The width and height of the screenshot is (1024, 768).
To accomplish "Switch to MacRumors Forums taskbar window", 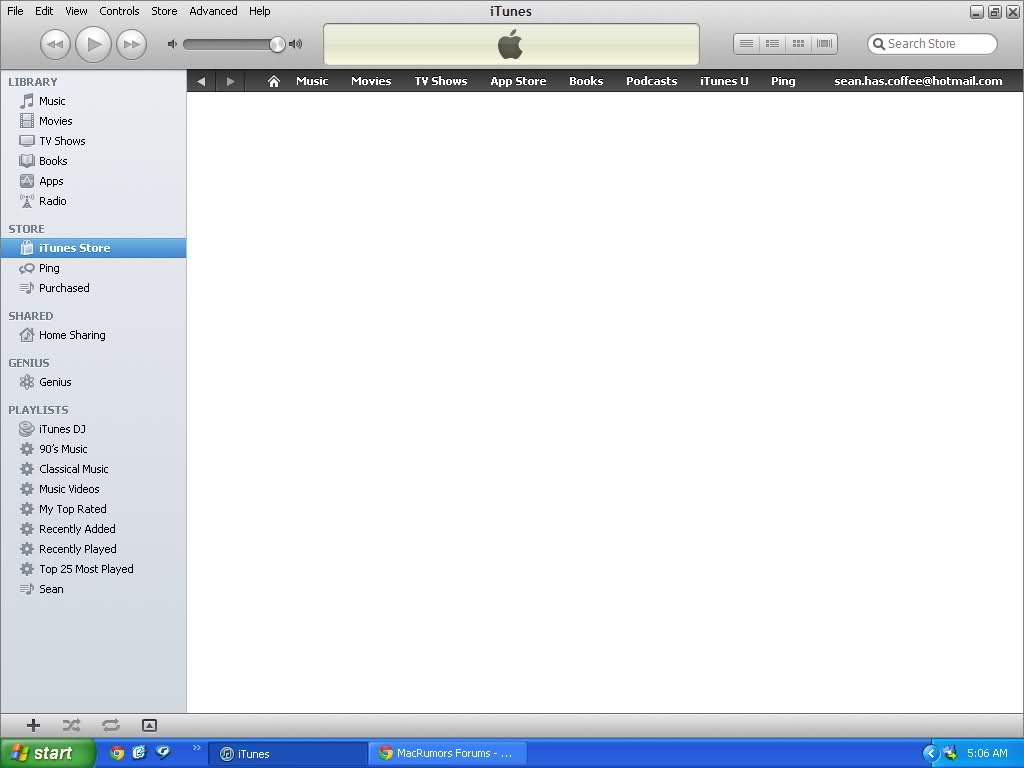I will pos(447,754).
